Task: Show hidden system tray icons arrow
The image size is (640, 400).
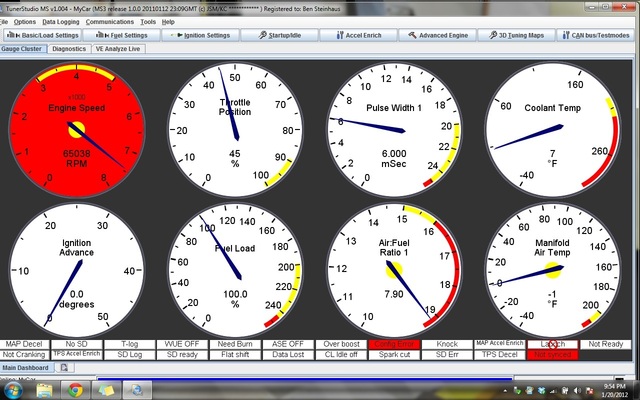Action: point(505,391)
